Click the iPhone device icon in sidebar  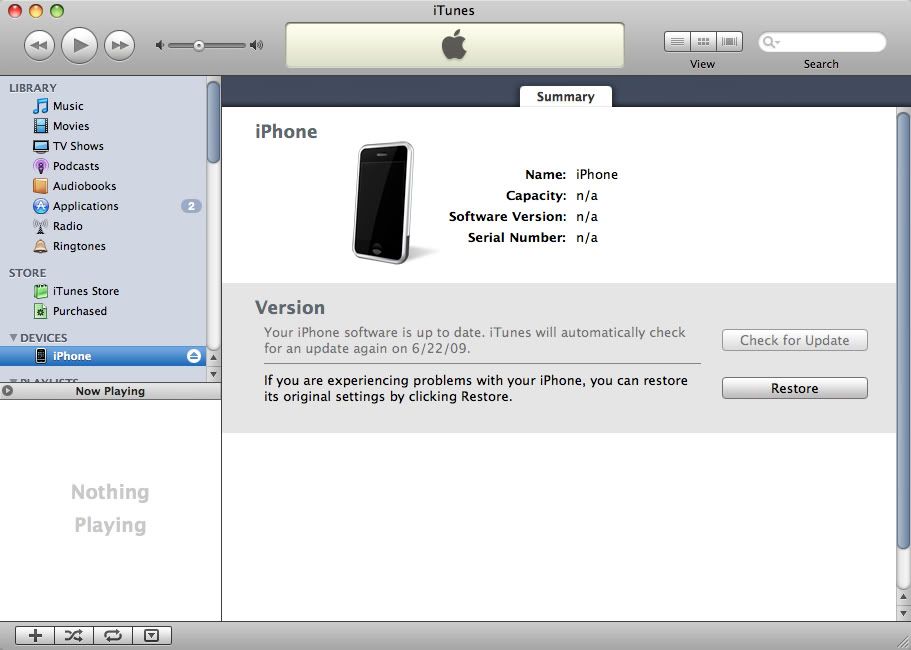pyautogui.click(x=41, y=356)
